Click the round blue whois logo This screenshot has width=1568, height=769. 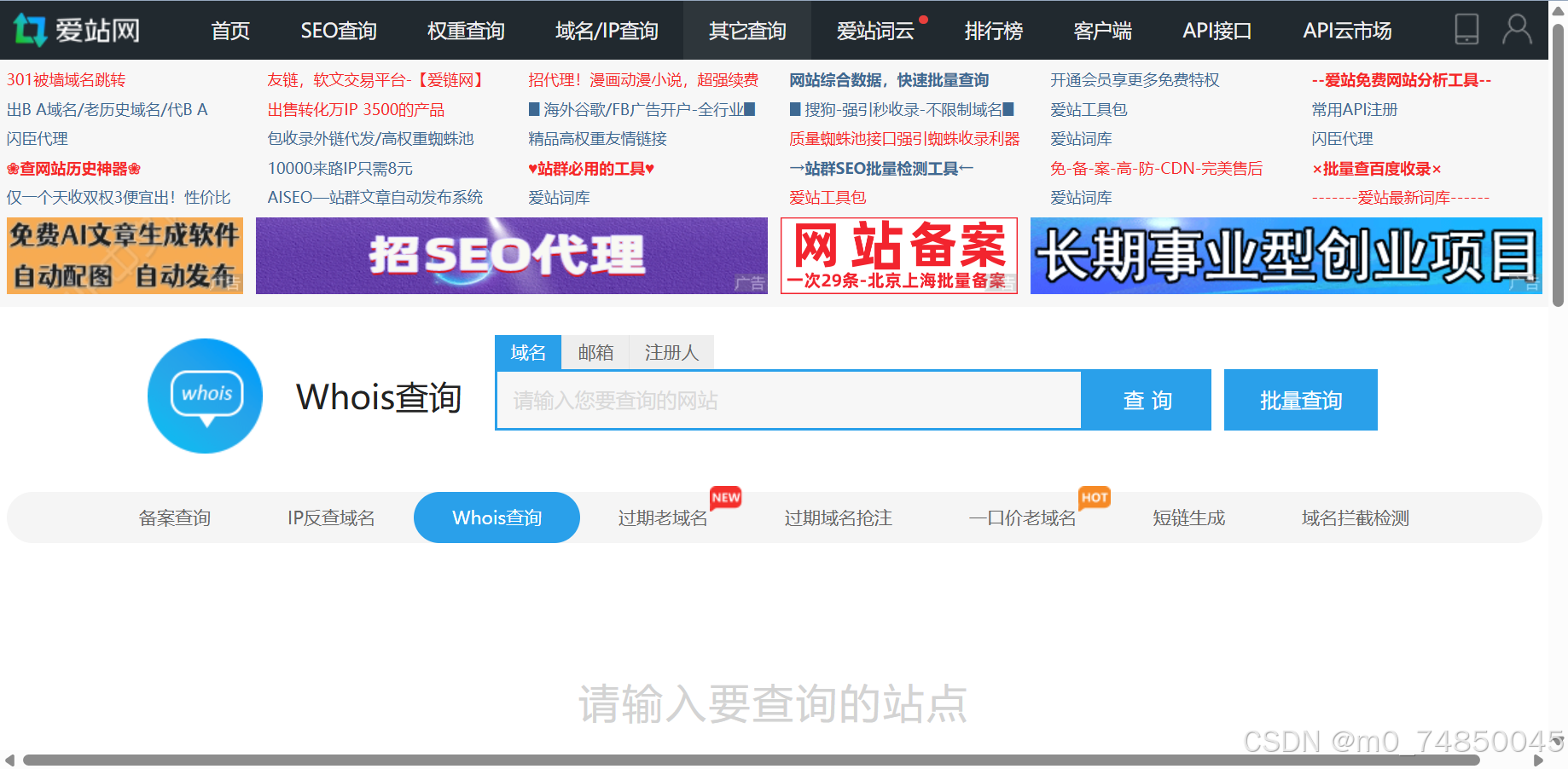point(205,396)
